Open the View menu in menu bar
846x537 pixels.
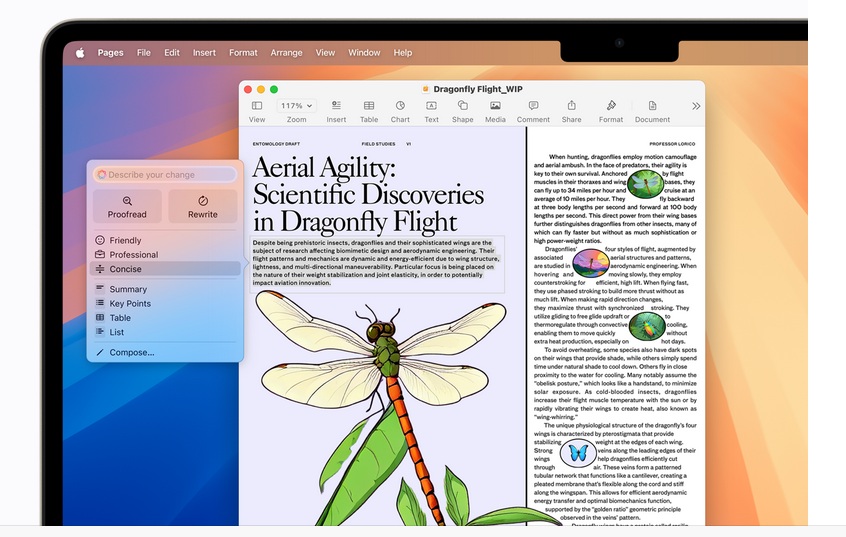pyautogui.click(x=325, y=53)
